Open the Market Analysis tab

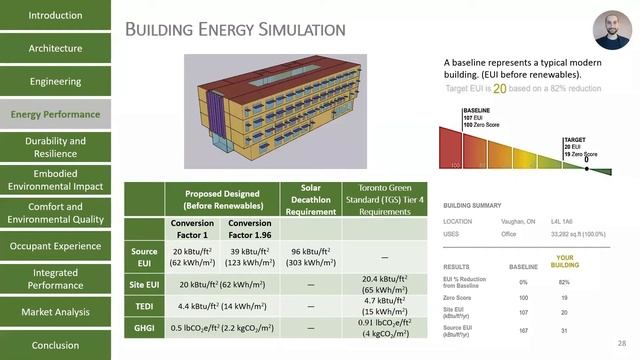[x=55, y=312]
